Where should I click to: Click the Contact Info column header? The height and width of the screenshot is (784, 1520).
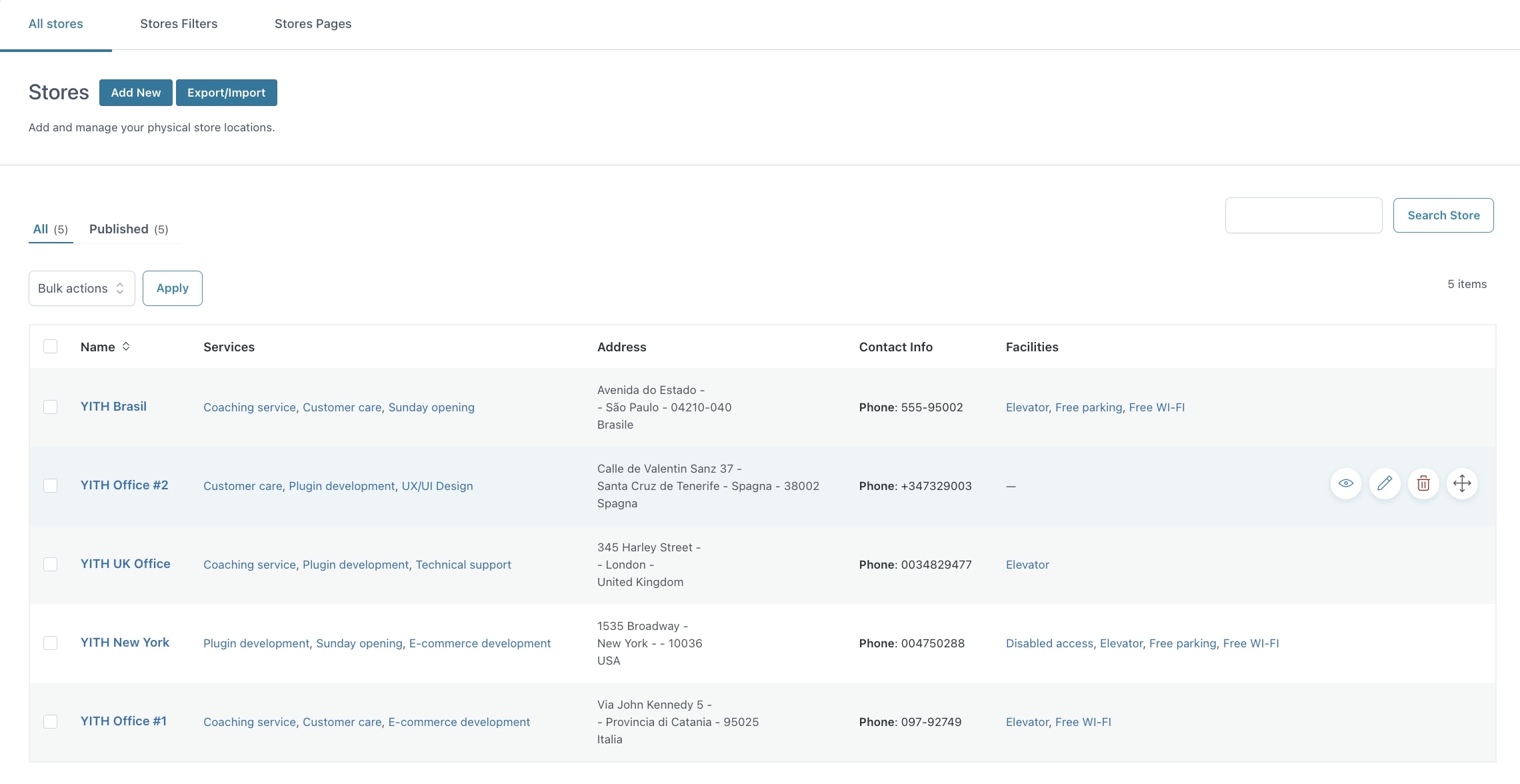point(895,347)
